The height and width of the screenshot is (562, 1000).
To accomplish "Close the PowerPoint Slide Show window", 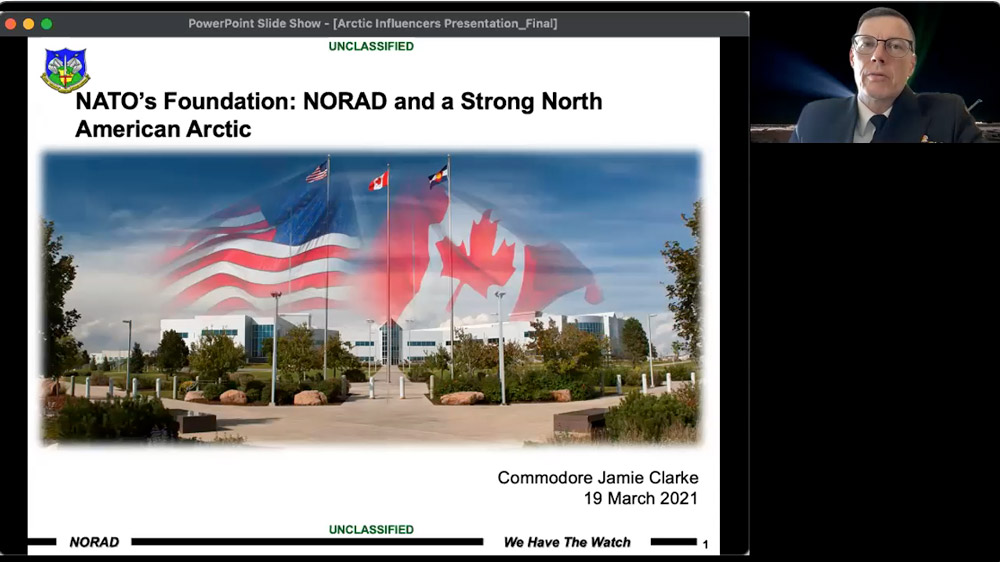I will tap(11, 23).
